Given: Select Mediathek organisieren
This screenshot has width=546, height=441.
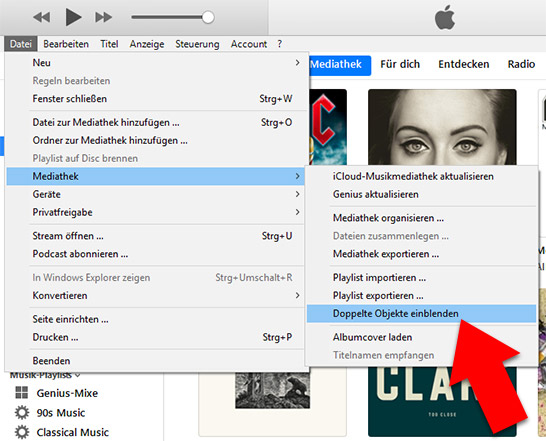Looking at the screenshot, I should pyautogui.click(x=421, y=218).
